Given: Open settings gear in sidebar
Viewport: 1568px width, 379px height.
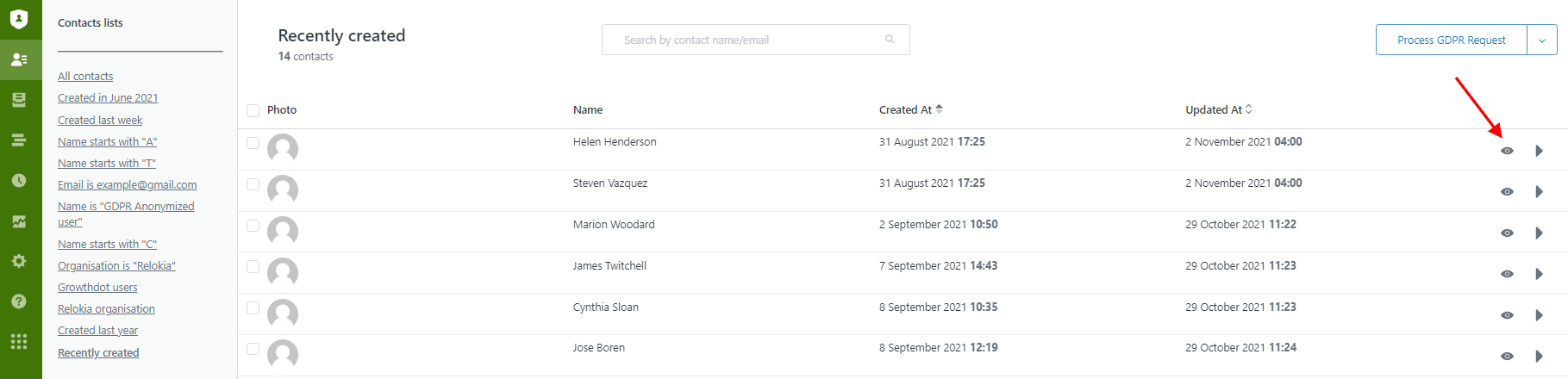Looking at the screenshot, I should click(19, 261).
